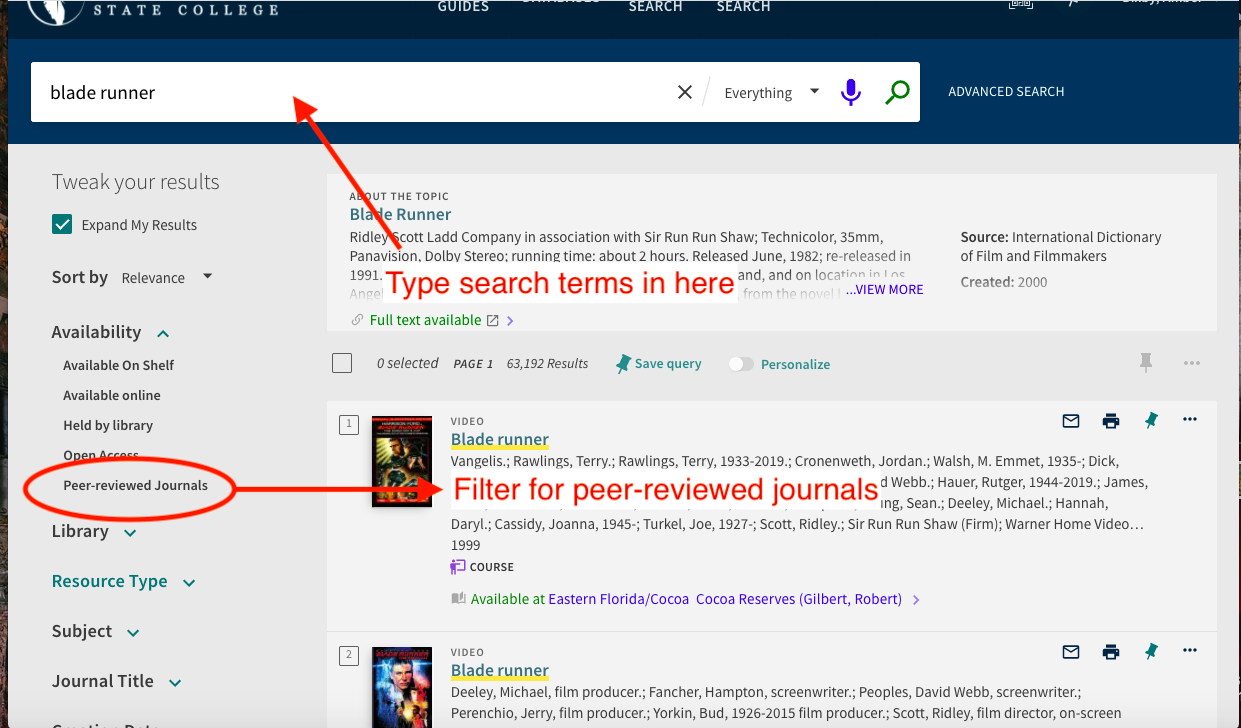Image resolution: width=1241 pixels, height=728 pixels.
Task: Uncheck Expand My Results
Action: click(x=62, y=224)
